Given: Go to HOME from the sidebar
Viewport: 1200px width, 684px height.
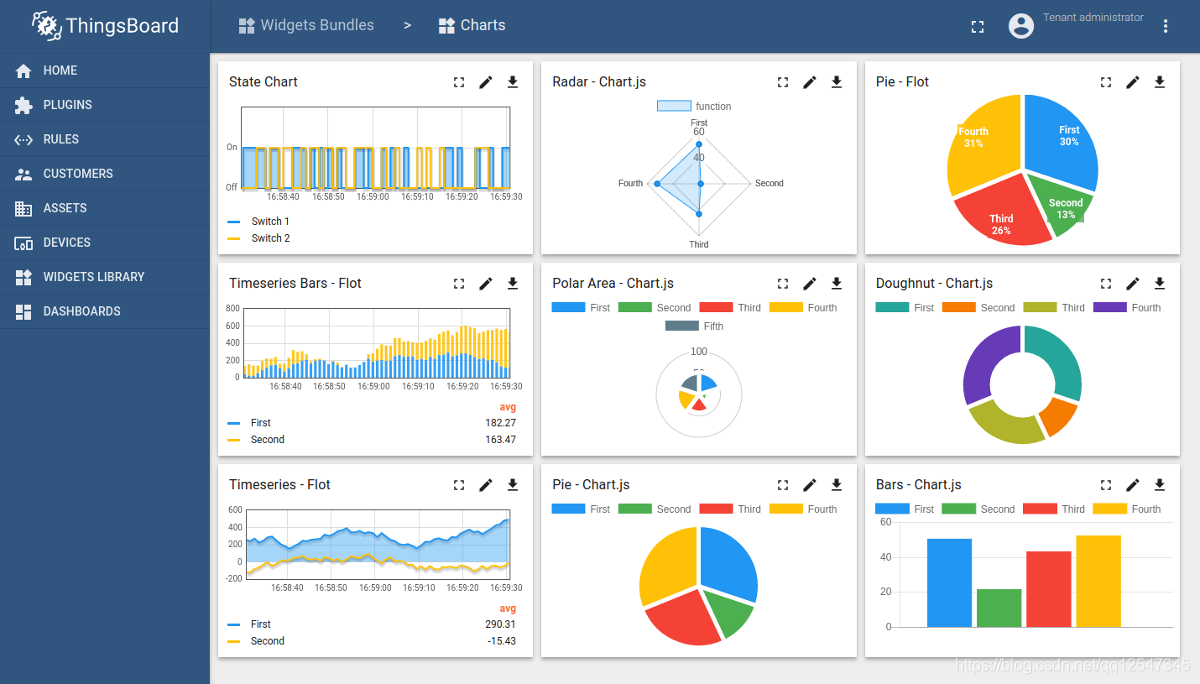Looking at the screenshot, I should [x=58, y=71].
